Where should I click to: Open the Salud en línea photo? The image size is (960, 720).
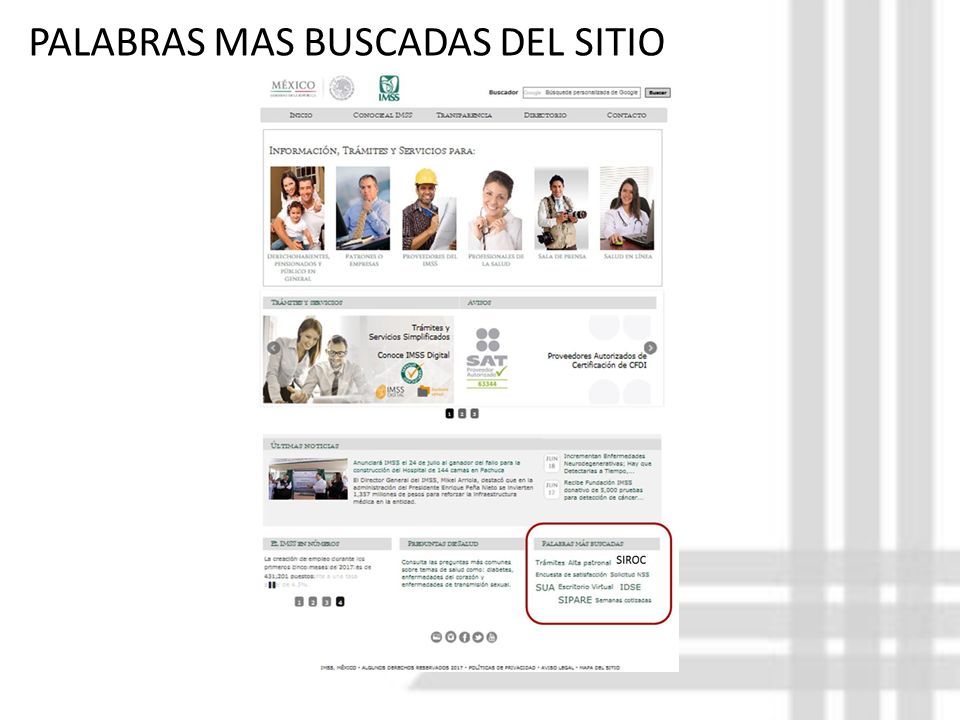[627, 208]
